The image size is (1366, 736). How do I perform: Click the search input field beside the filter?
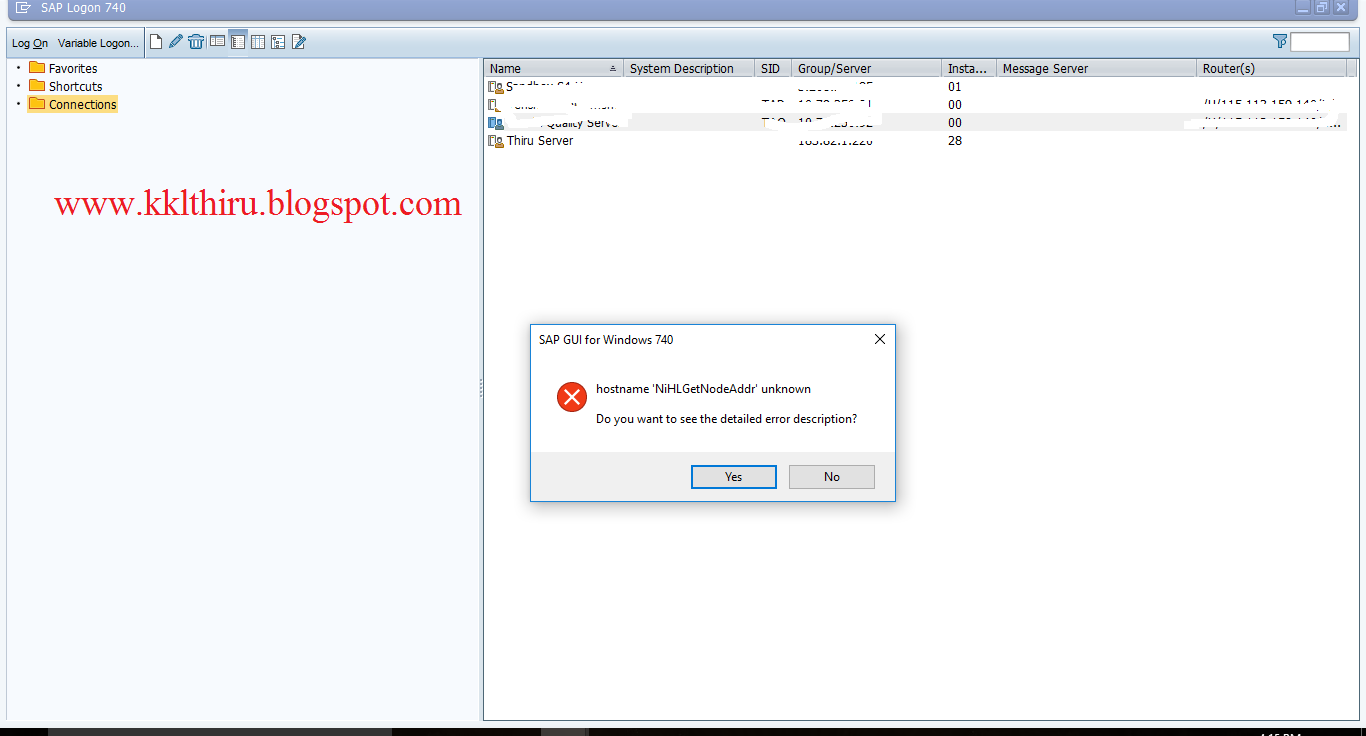pyautogui.click(x=1320, y=41)
